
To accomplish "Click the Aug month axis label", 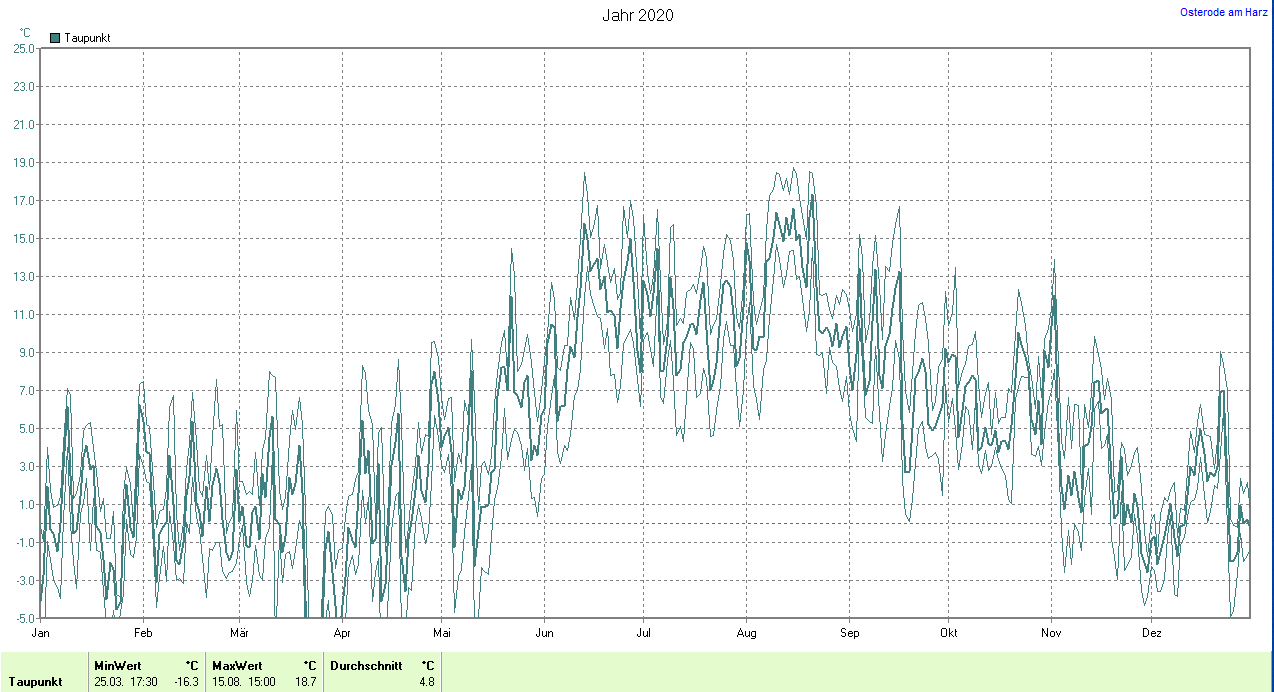I will point(746,633).
